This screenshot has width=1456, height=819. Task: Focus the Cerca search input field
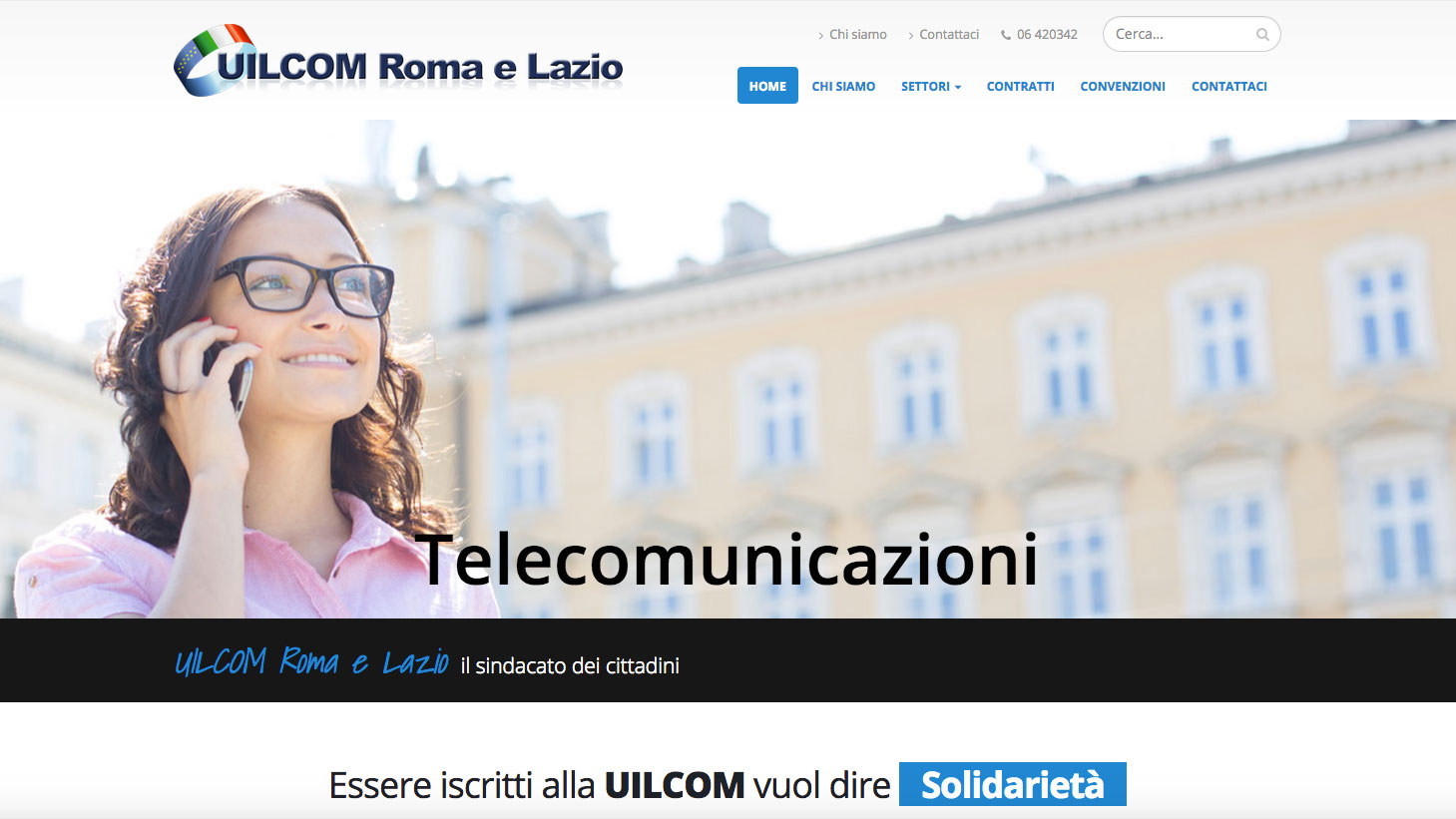(x=1183, y=34)
